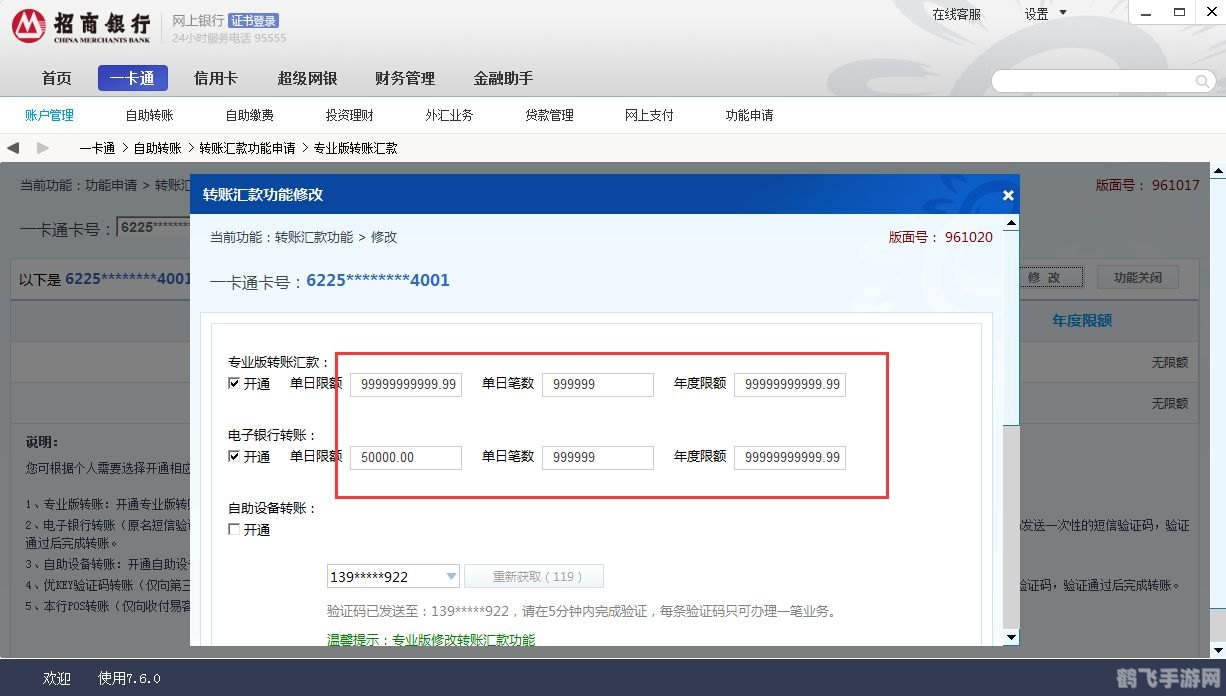This screenshot has height=696, width=1226.
Task: Click the forward navigation arrow
Action: (x=42, y=147)
